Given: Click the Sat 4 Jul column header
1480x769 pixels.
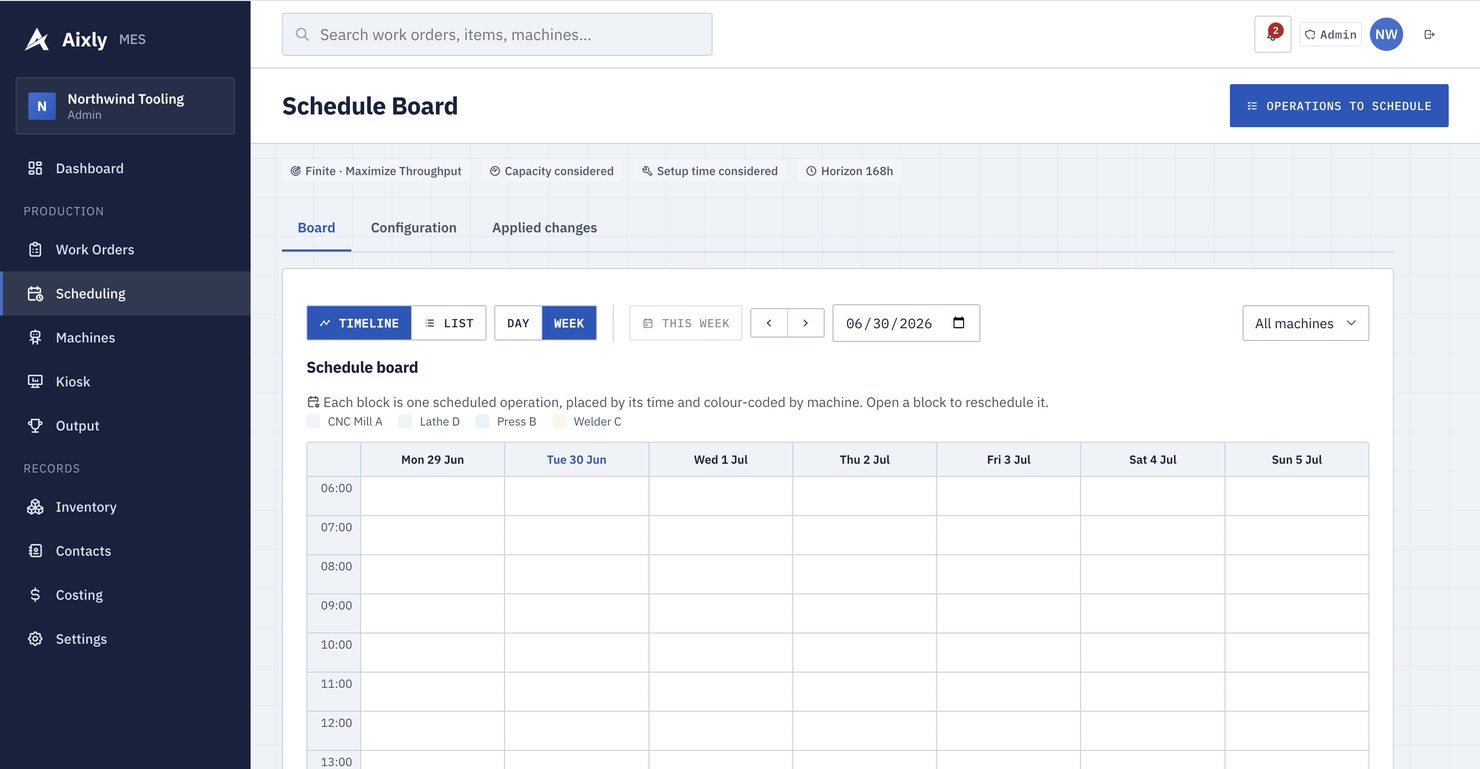Looking at the screenshot, I should point(1153,460).
